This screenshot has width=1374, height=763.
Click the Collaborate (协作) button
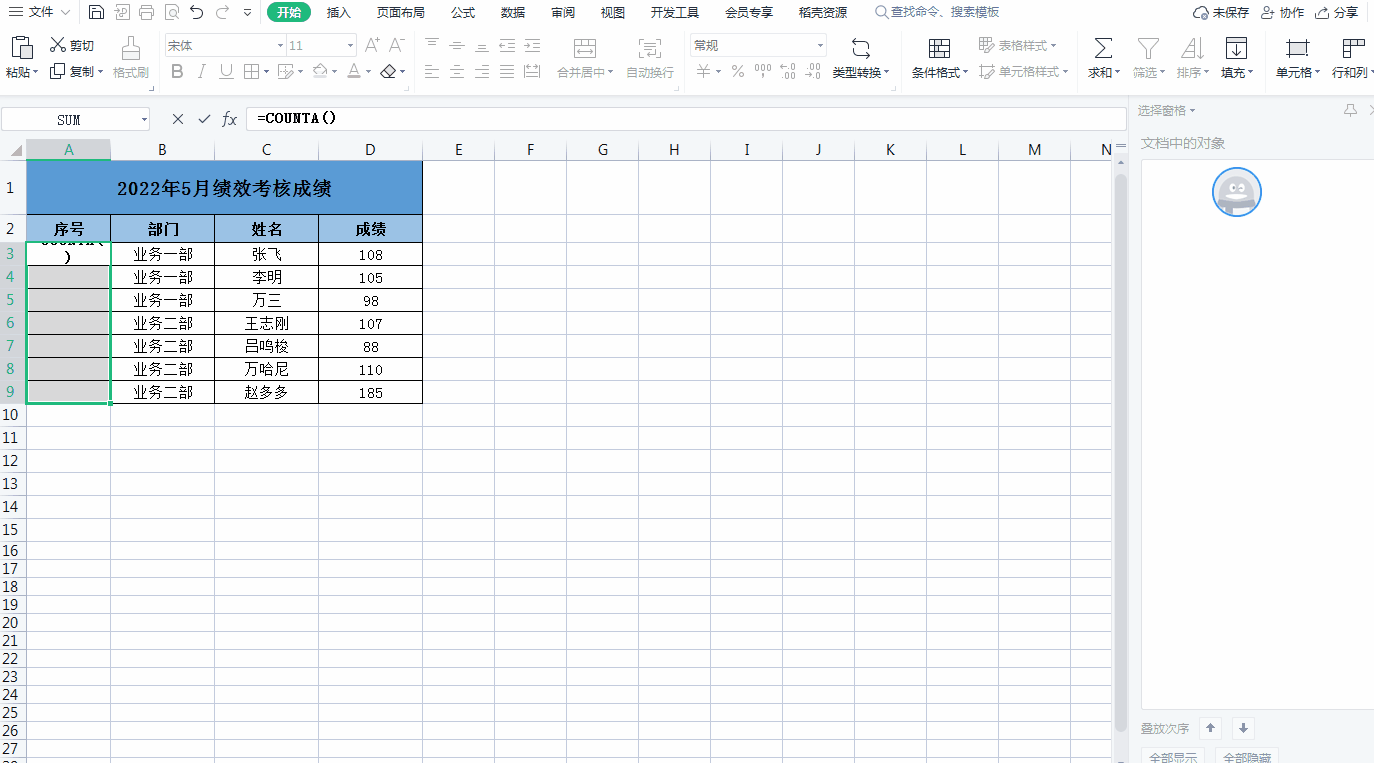pos(1283,13)
